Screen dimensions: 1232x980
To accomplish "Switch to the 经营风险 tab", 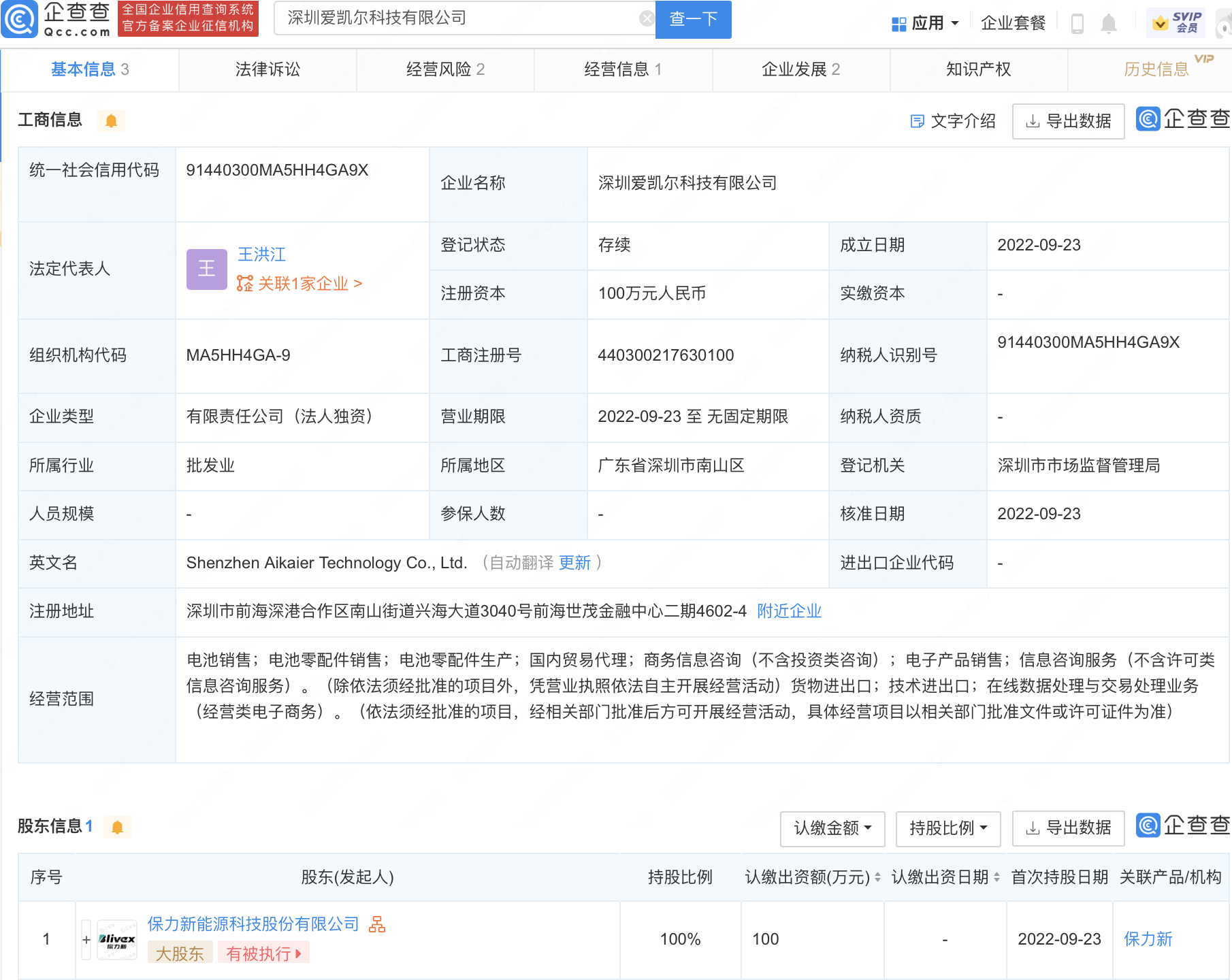I will 445,69.
